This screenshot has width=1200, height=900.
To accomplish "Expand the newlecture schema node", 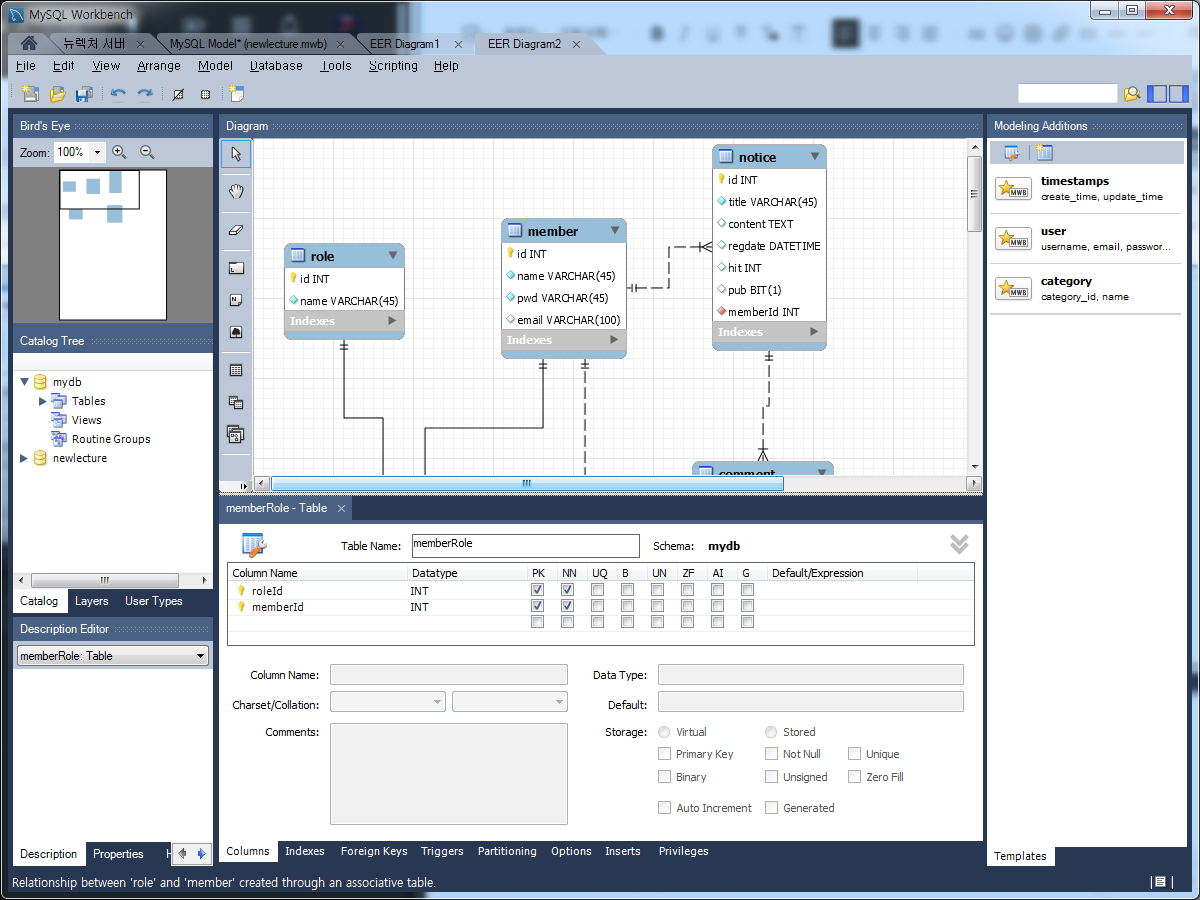I will 25,458.
